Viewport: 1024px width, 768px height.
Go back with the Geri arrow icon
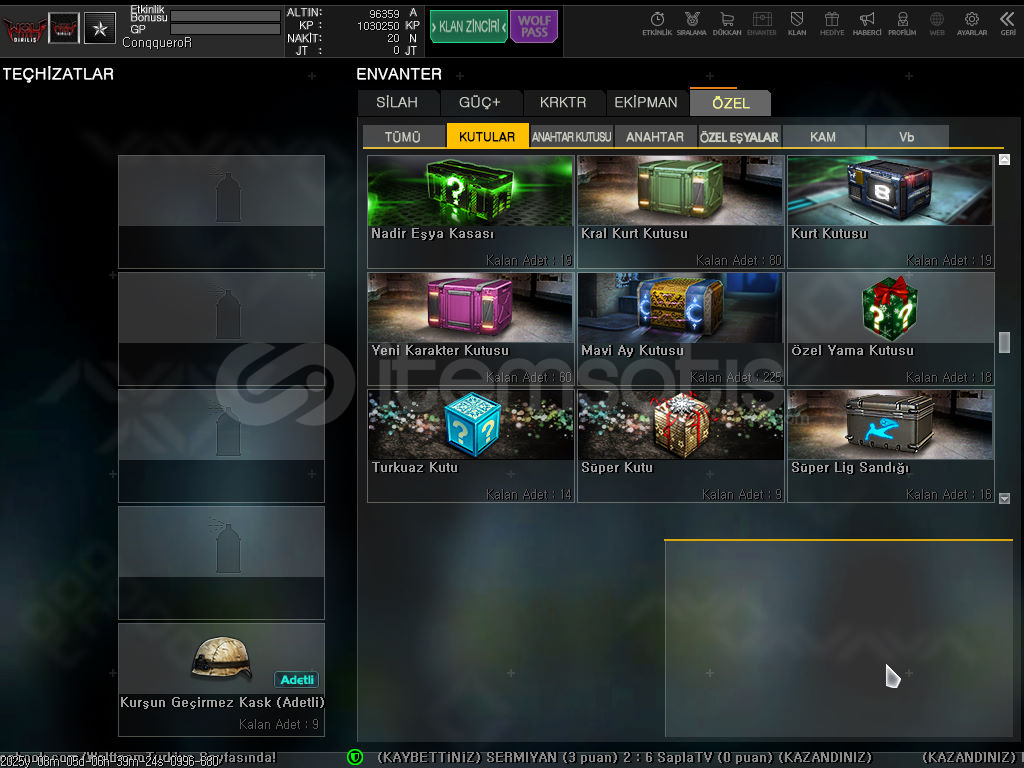[x=1008, y=24]
